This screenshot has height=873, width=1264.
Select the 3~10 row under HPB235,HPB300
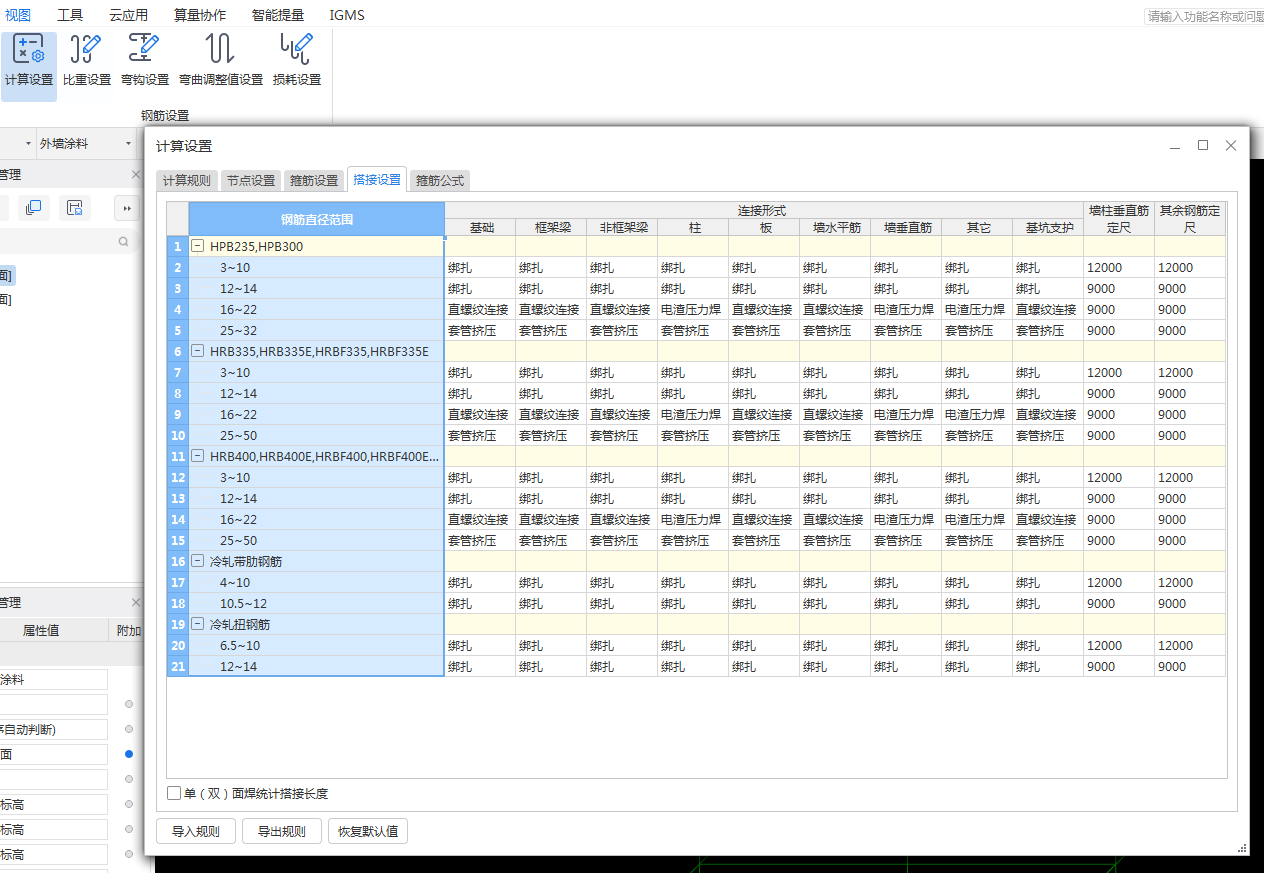317,267
